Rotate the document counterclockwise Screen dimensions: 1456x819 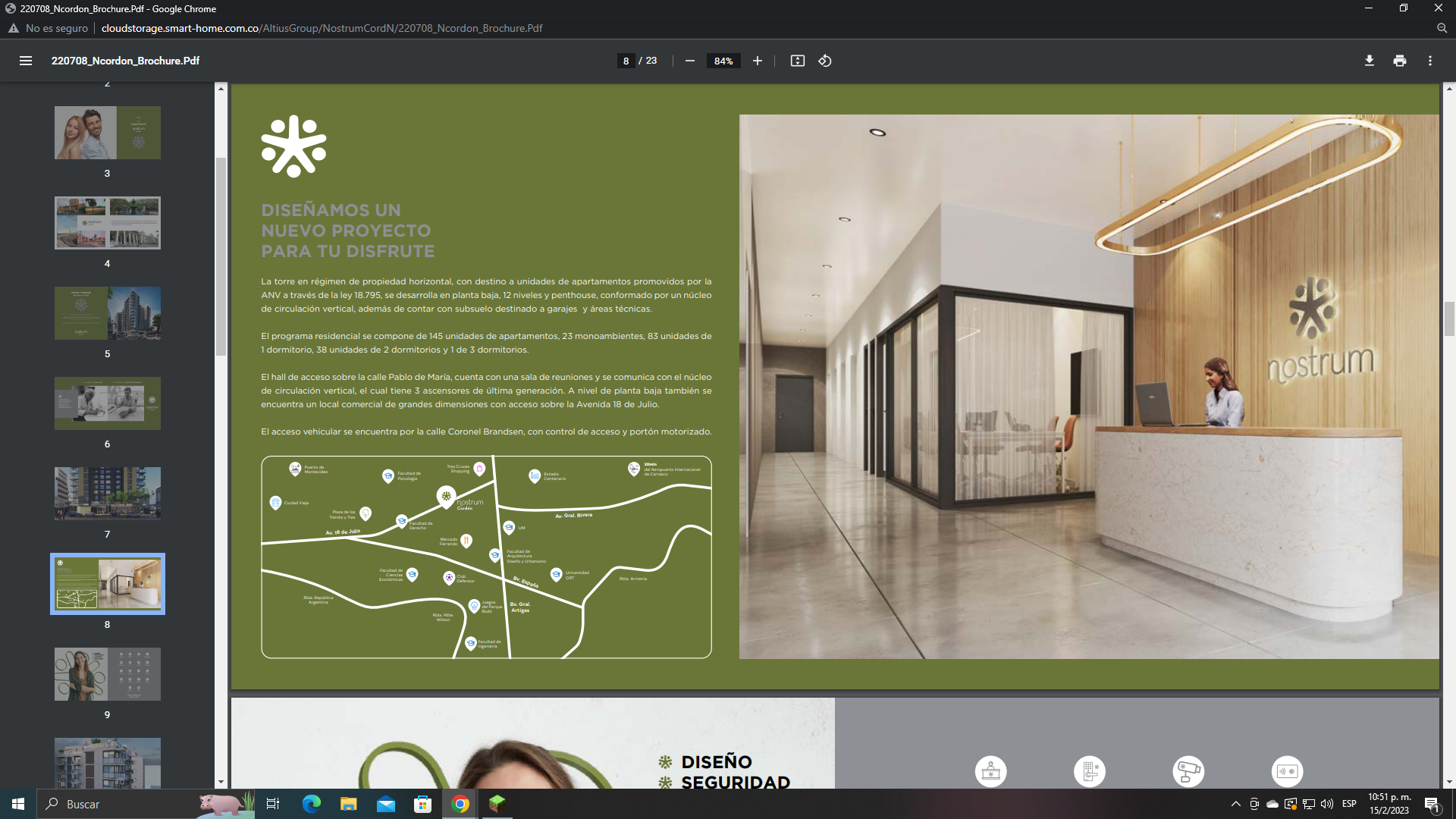(825, 61)
